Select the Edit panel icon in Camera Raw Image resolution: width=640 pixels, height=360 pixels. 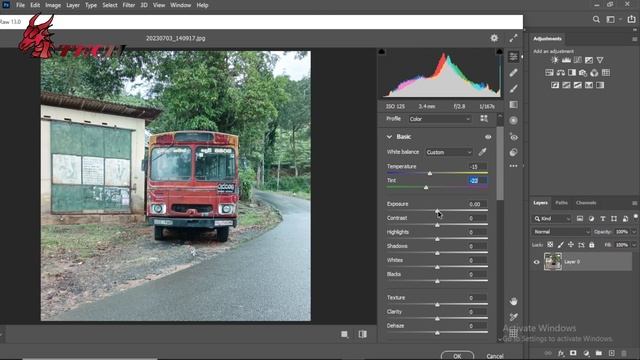[513, 57]
